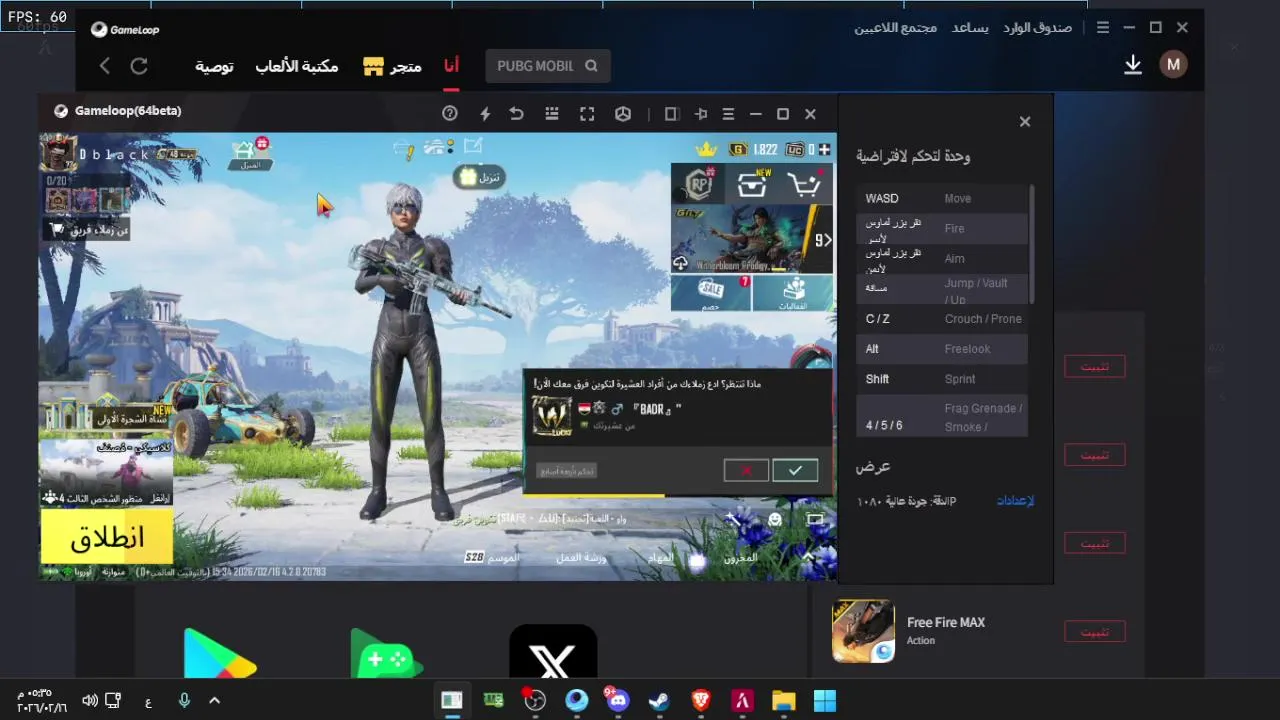Open مجتمع اللاعبين link
This screenshot has height=720, width=1280.
pos(895,27)
